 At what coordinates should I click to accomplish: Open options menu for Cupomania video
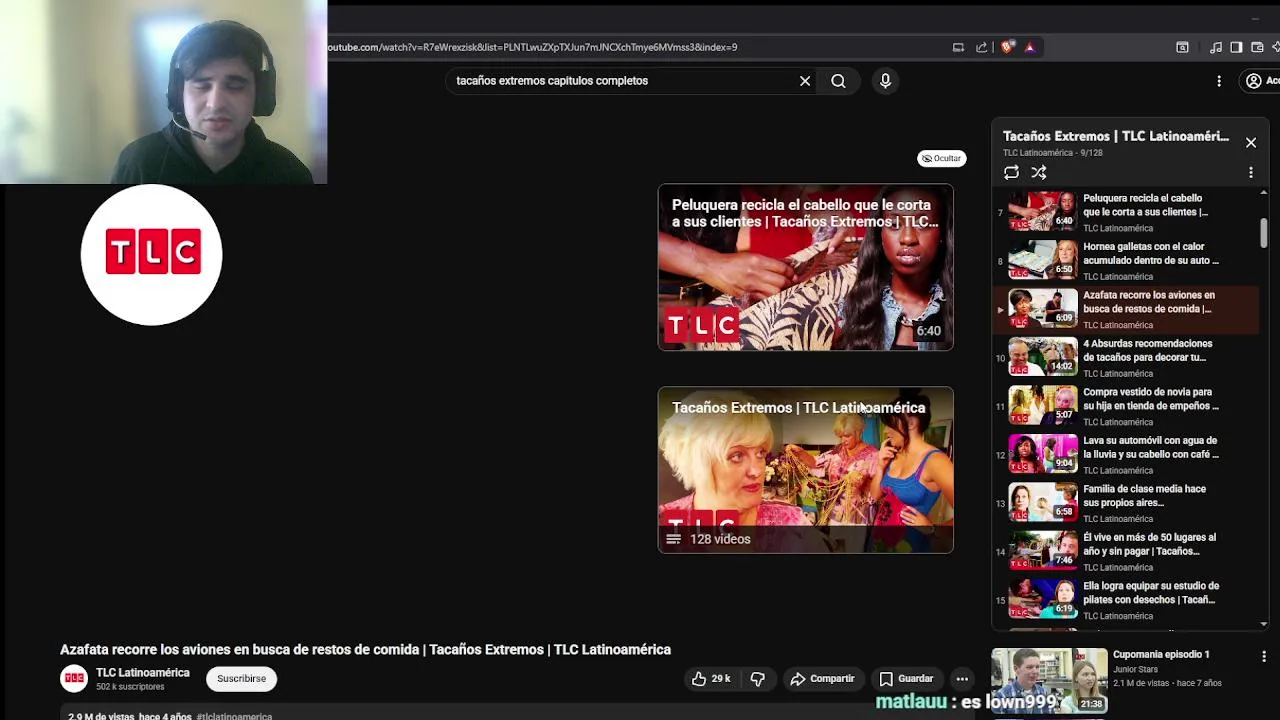[1264, 657]
